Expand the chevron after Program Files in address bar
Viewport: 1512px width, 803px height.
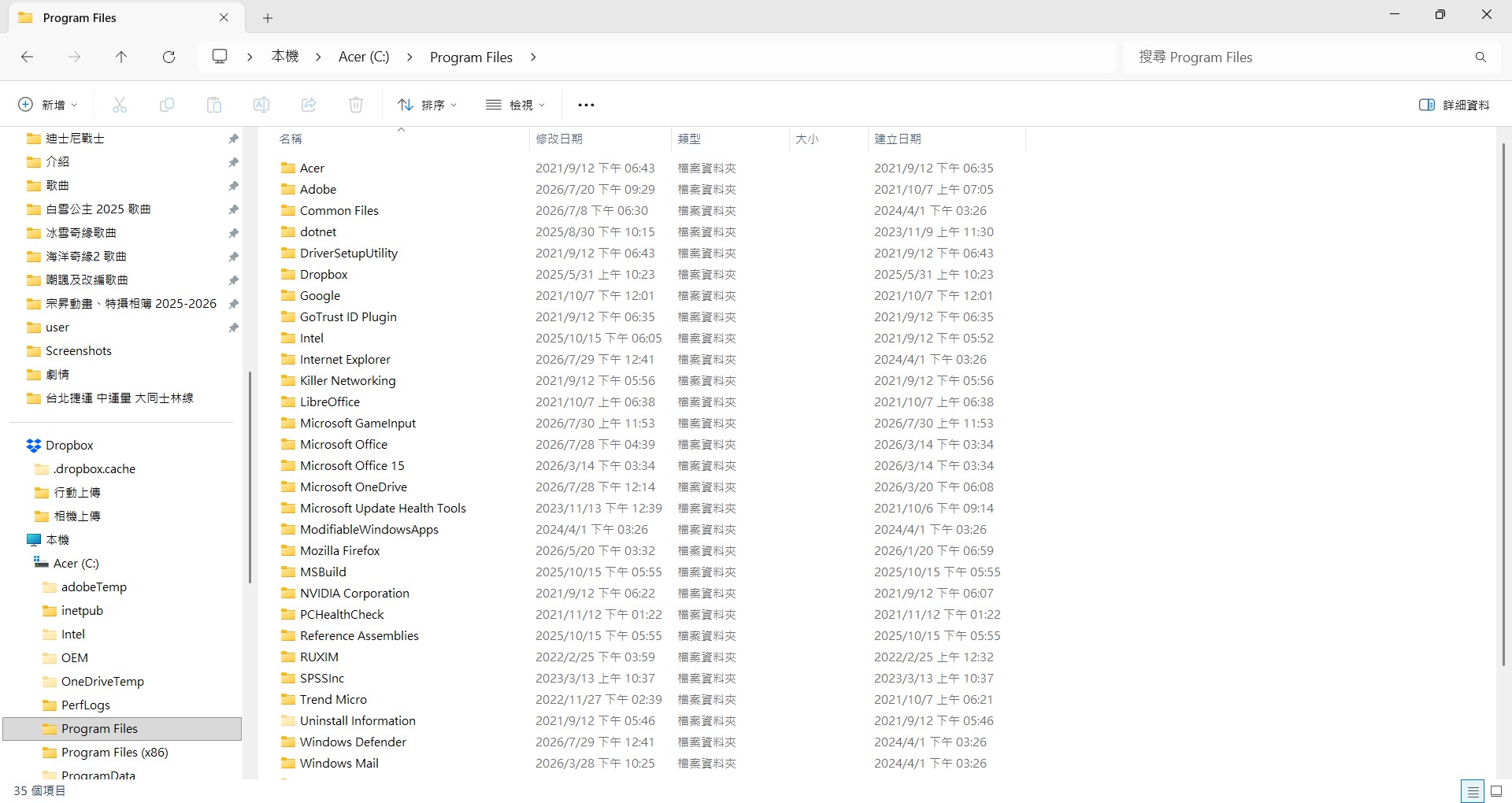click(533, 57)
